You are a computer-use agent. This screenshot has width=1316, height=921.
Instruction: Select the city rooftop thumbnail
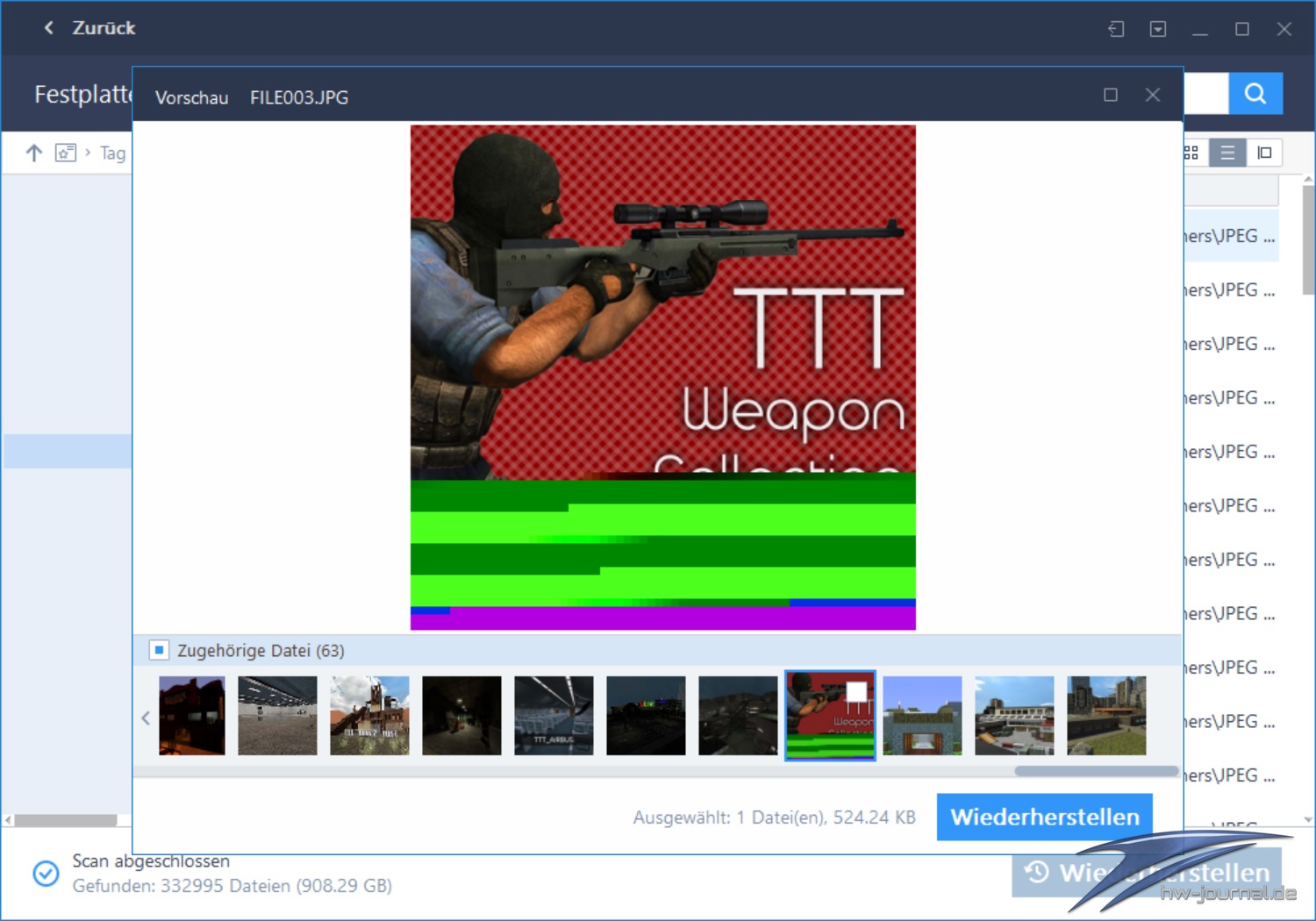(1106, 715)
